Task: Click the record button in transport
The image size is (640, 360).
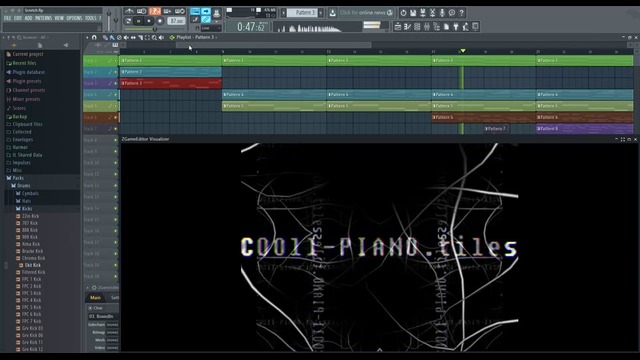Action: click(160, 21)
